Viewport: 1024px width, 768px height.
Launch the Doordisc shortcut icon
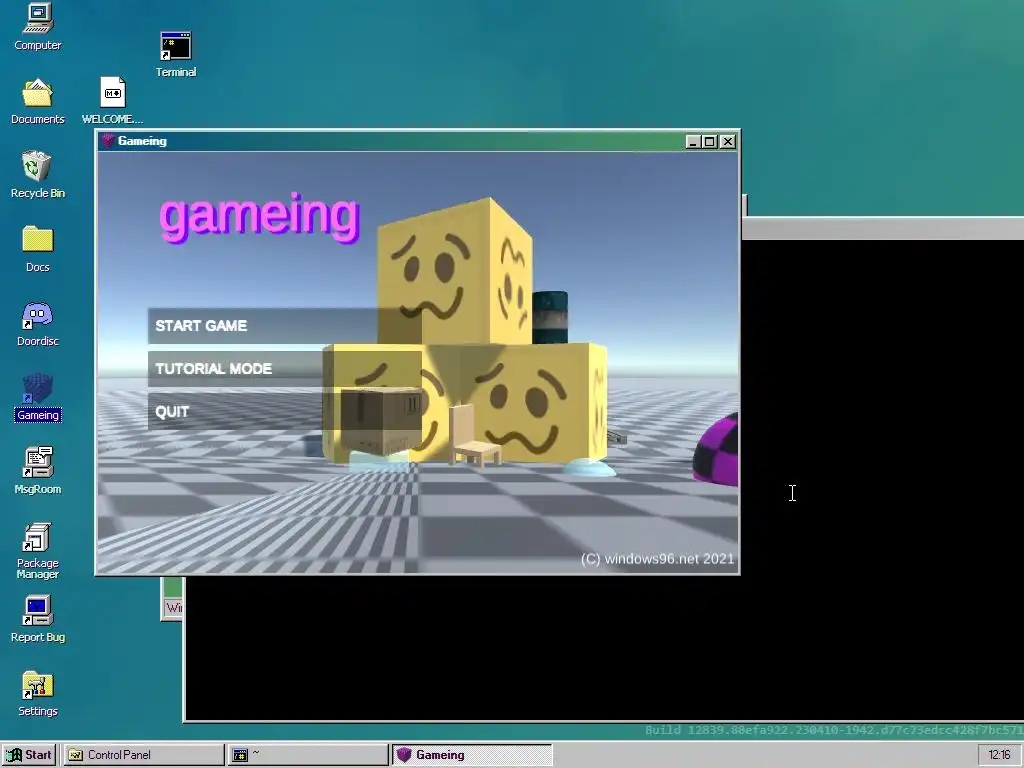click(x=37, y=323)
